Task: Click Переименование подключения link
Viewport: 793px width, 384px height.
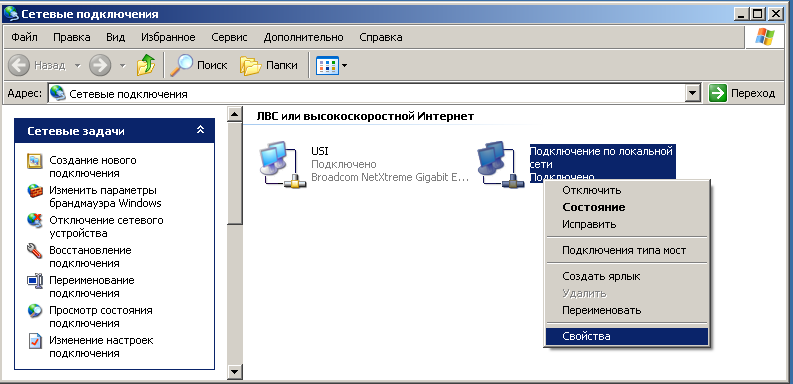Action: (x=92, y=286)
